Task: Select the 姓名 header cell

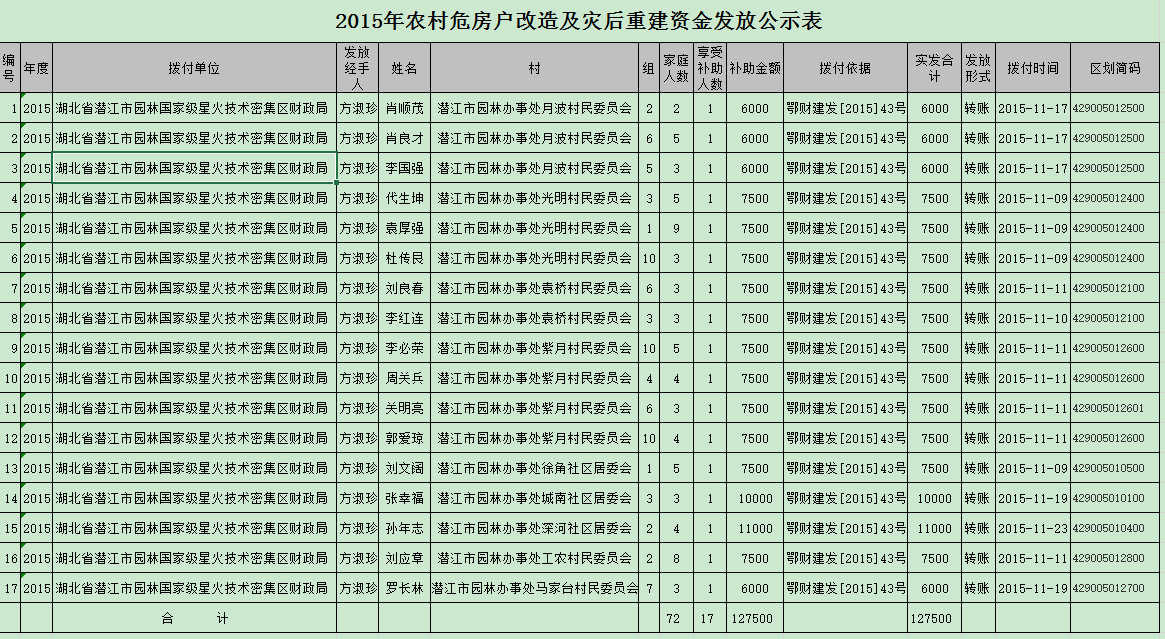Action: [404, 68]
